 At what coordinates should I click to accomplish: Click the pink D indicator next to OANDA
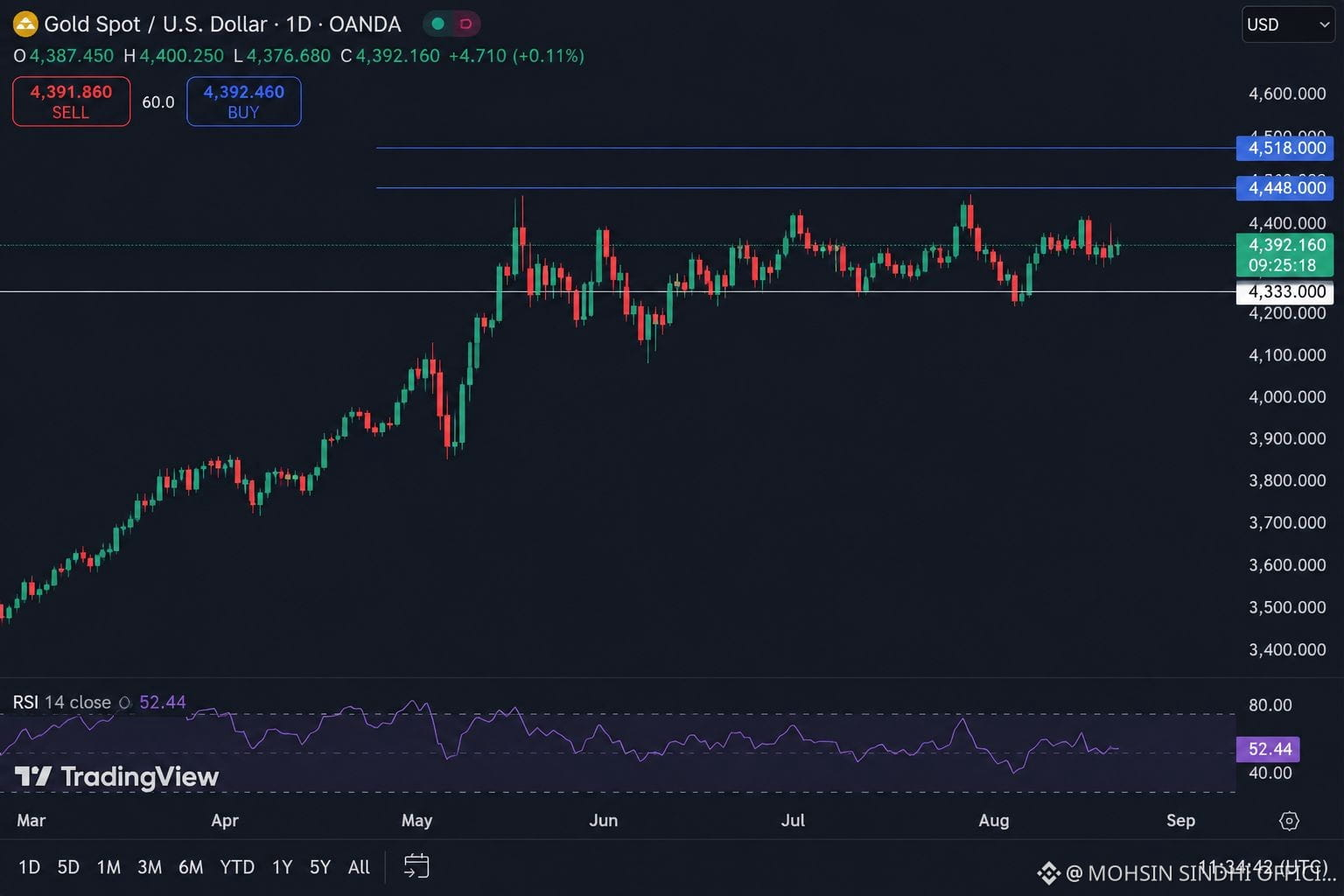pyautogui.click(x=465, y=24)
